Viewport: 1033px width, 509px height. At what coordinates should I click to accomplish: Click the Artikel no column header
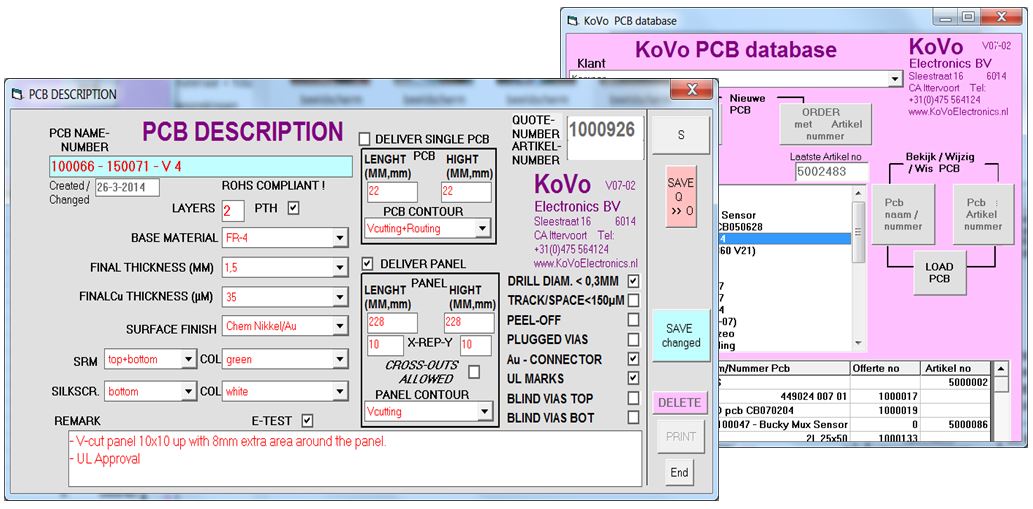pyautogui.click(x=956, y=368)
